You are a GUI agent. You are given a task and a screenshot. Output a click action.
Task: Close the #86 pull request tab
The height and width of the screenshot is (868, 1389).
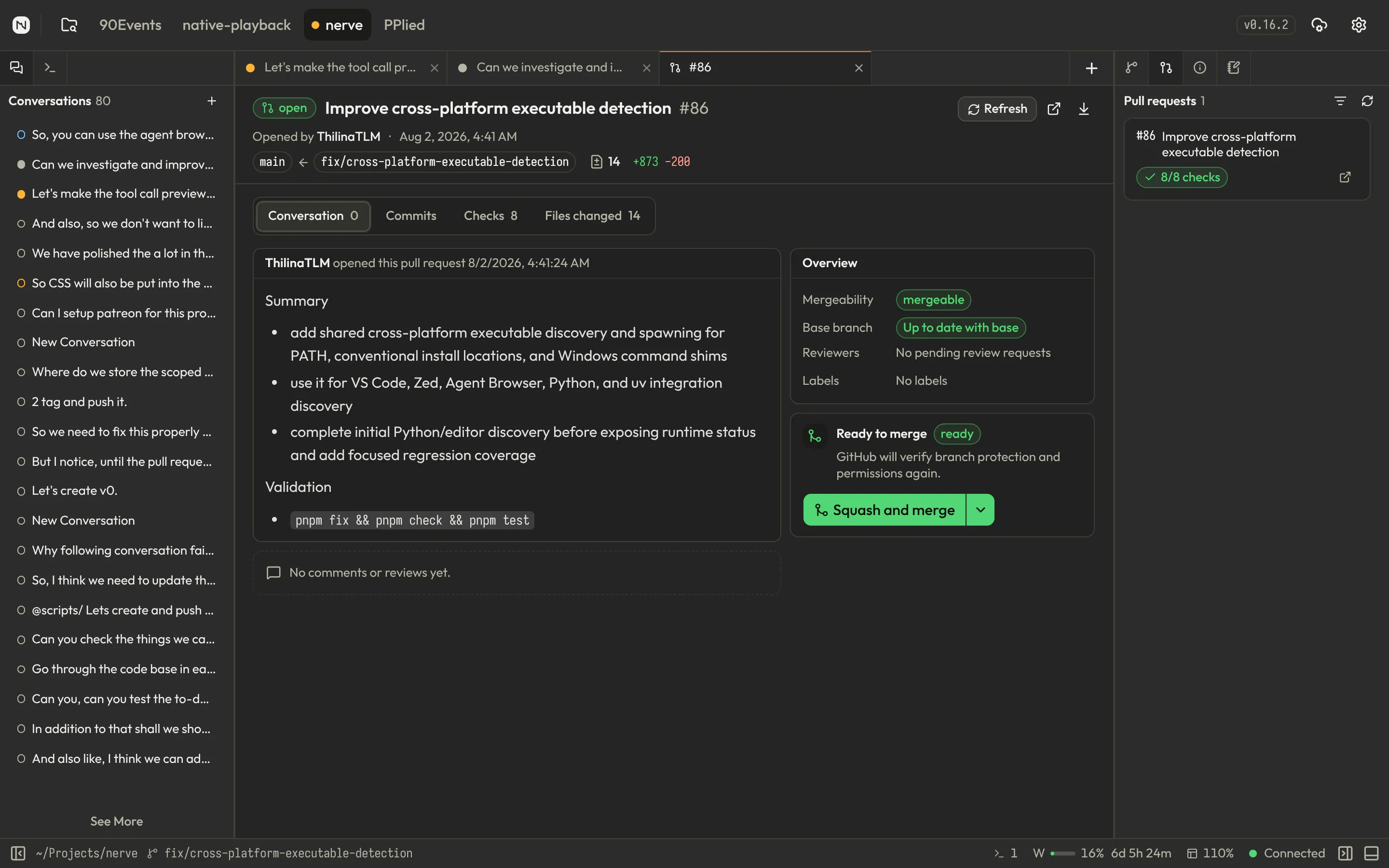(x=858, y=68)
